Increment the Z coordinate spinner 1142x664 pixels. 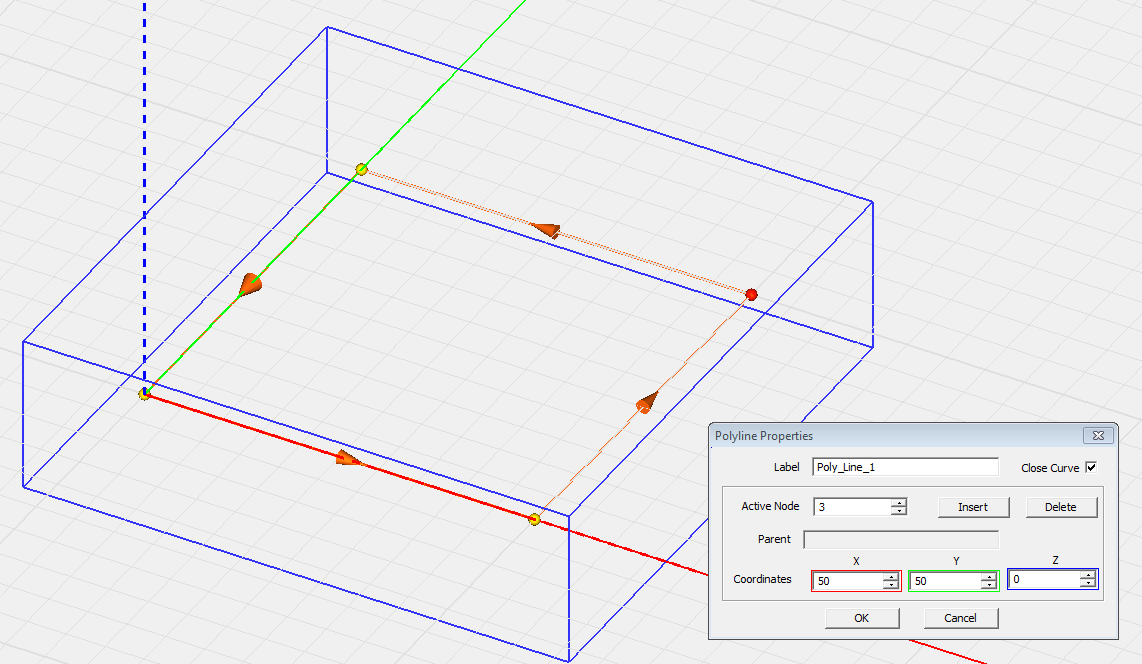1087,576
